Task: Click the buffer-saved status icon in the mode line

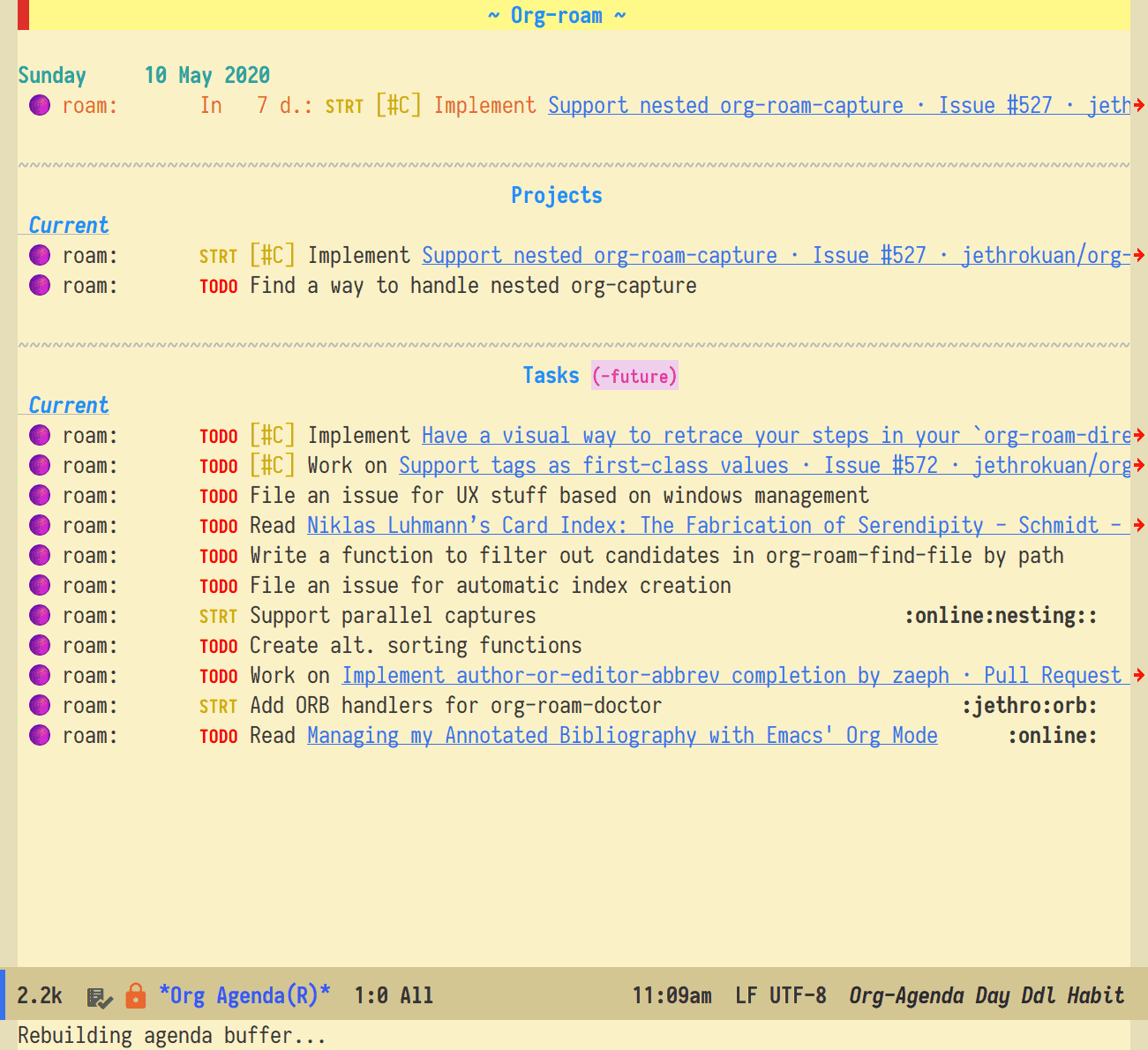Action: 100,997
